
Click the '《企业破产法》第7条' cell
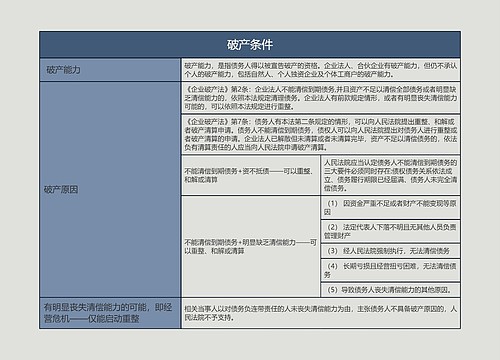[x=321, y=134]
